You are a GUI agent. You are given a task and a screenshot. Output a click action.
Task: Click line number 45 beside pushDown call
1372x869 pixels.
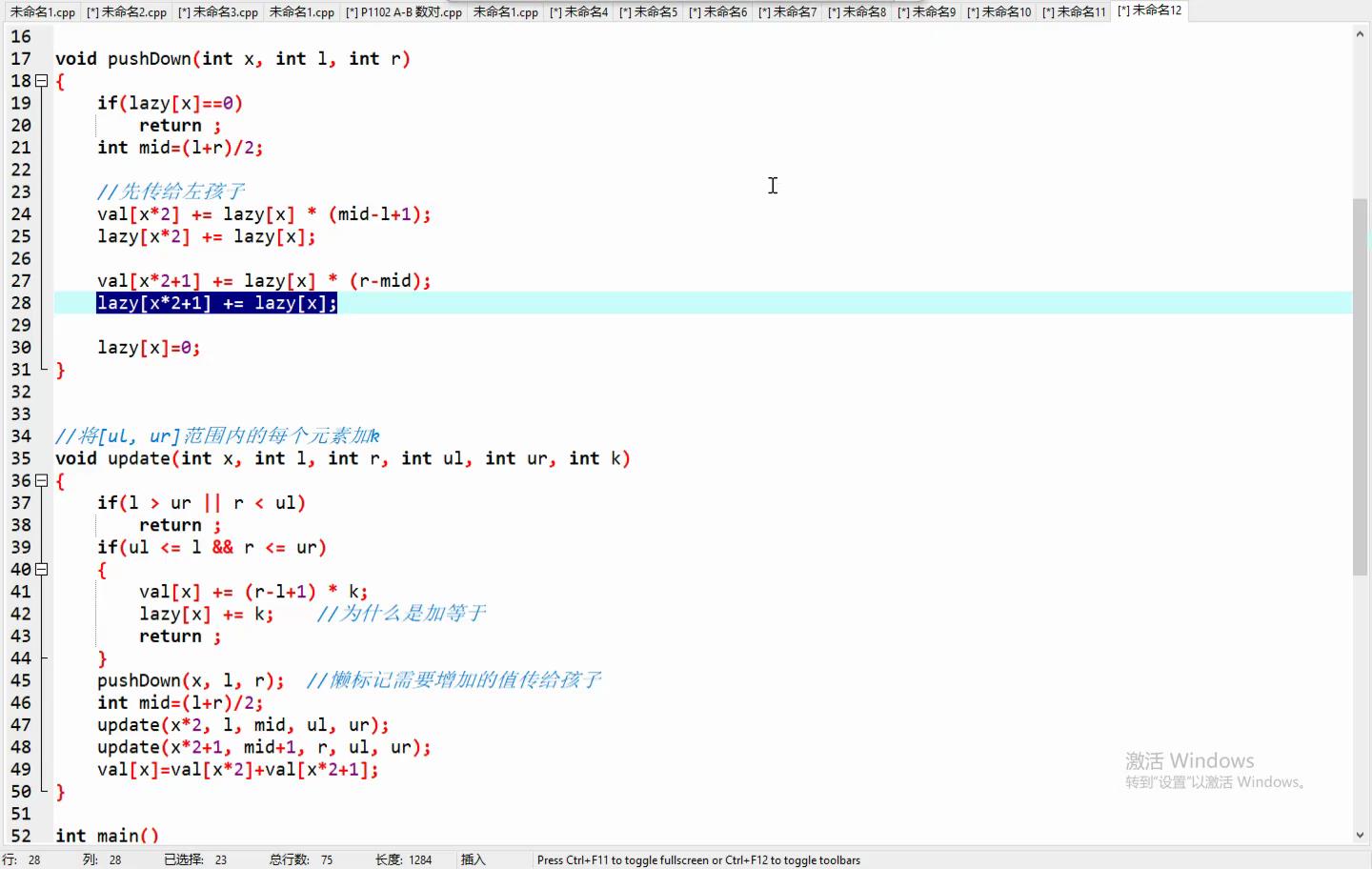[21, 680]
